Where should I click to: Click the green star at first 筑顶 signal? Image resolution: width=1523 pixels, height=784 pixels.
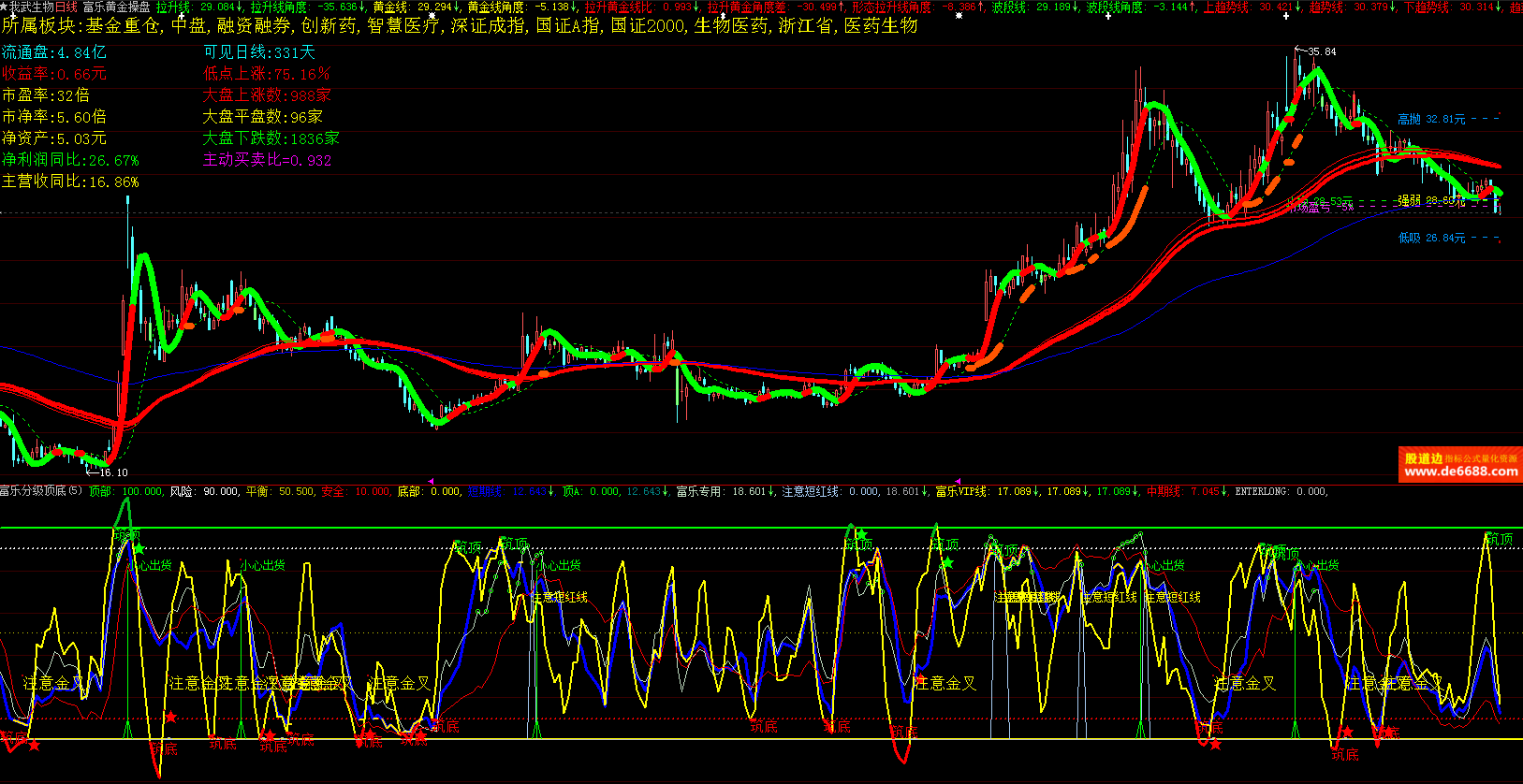pos(139,549)
